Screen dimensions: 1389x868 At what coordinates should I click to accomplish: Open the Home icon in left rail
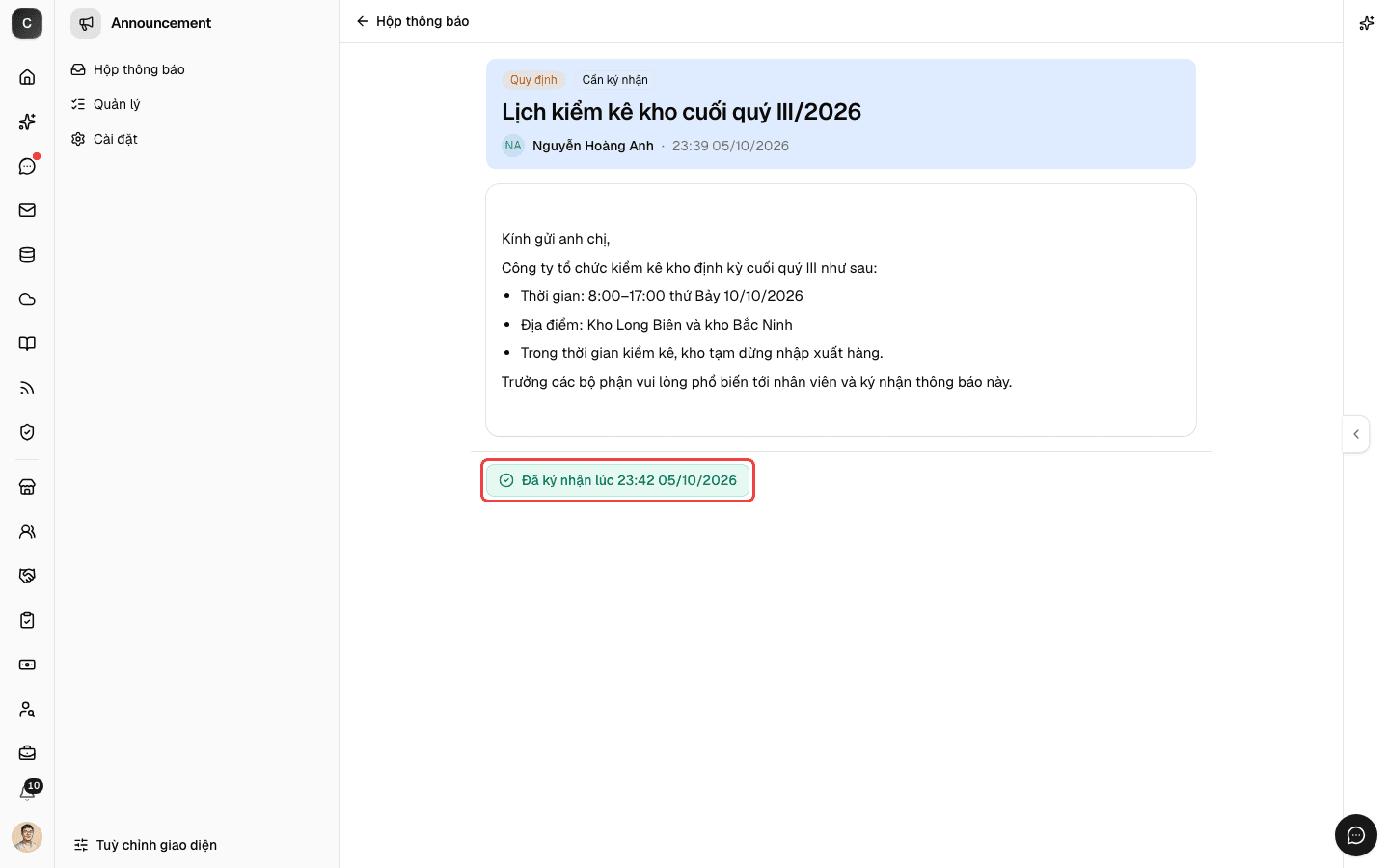click(x=27, y=77)
